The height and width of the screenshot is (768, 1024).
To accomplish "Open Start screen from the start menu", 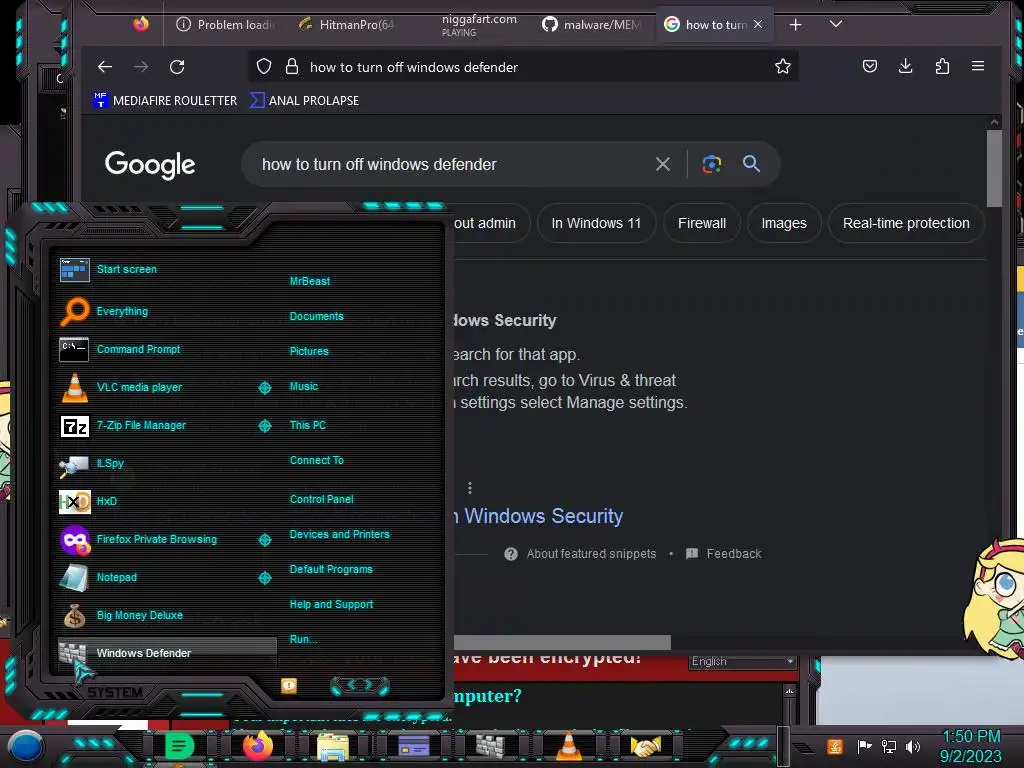I will [127, 269].
